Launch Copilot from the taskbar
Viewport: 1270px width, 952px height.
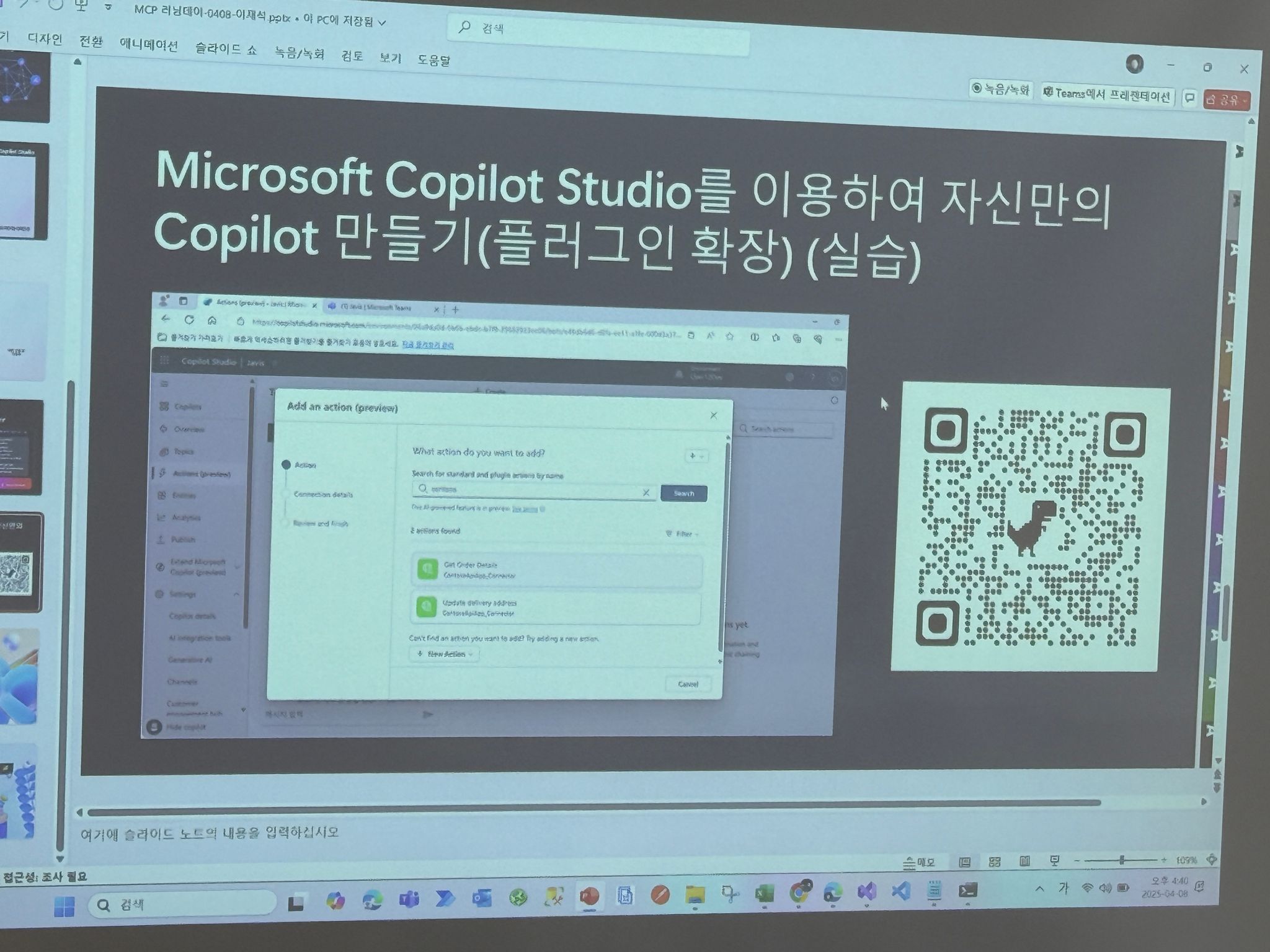[x=335, y=900]
